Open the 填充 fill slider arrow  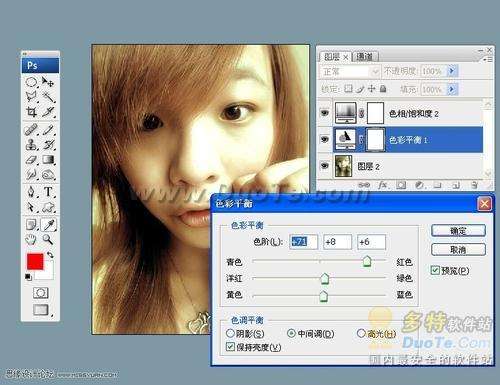point(452,89)
